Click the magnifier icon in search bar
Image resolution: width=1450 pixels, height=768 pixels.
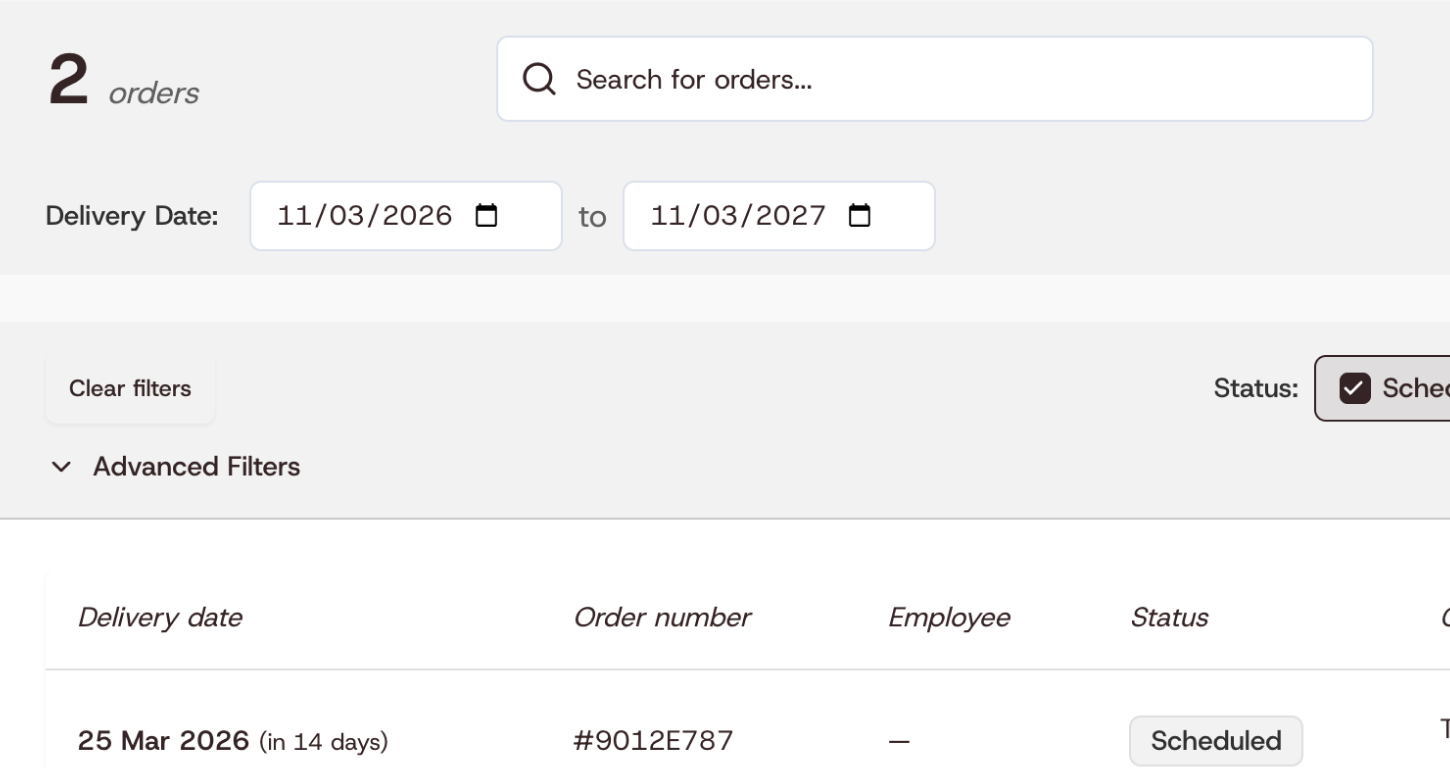pyautogui.click(x=539, y=79)
